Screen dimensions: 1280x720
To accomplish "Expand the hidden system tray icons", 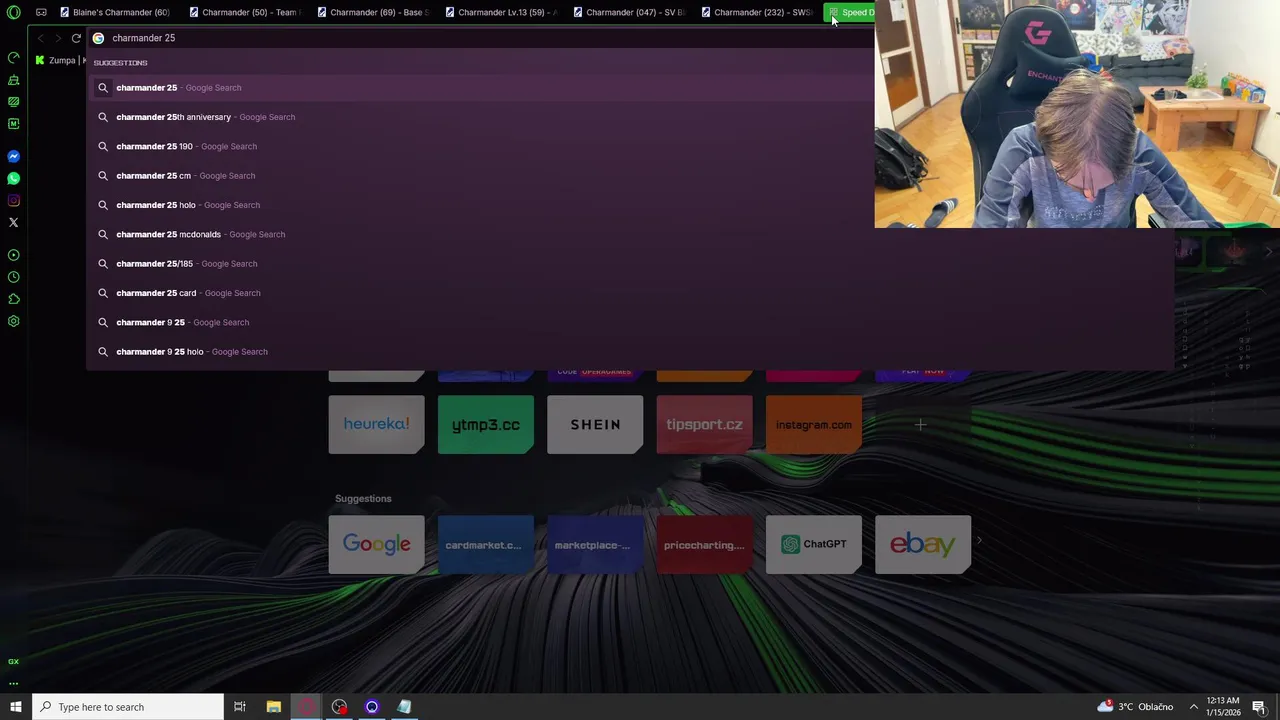I will 1193,707.
